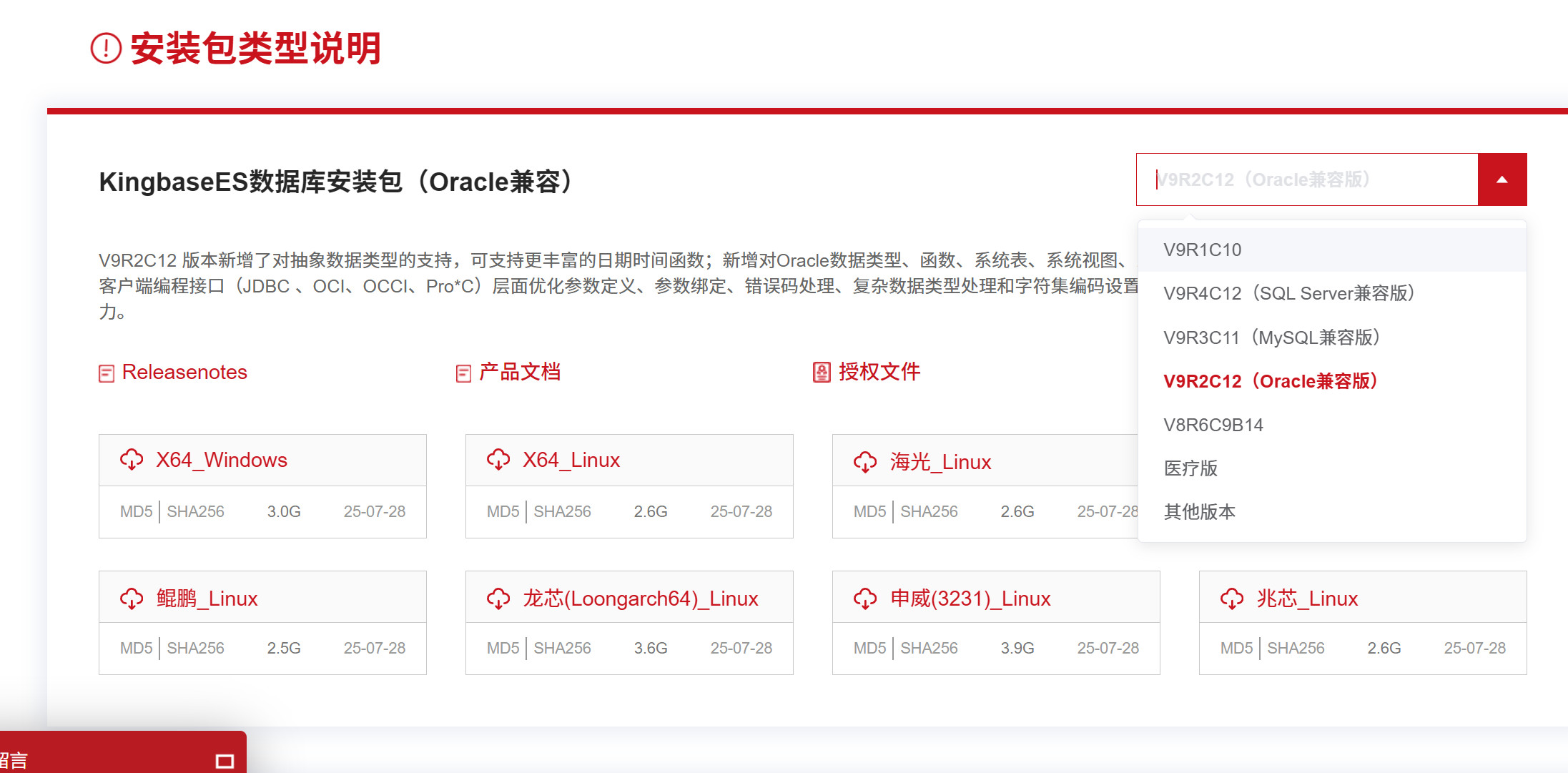Screen dimensions: 1568x773
Task: Click the X64_Windows cloud download icon
Action: click(x=132, y=460)
